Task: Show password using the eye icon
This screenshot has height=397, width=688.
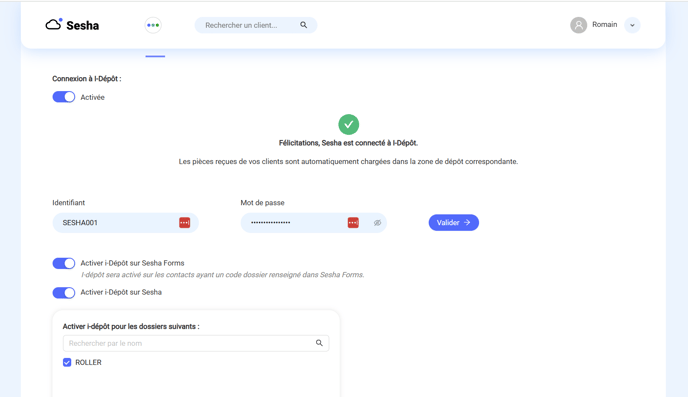Action: coord(377,223)
